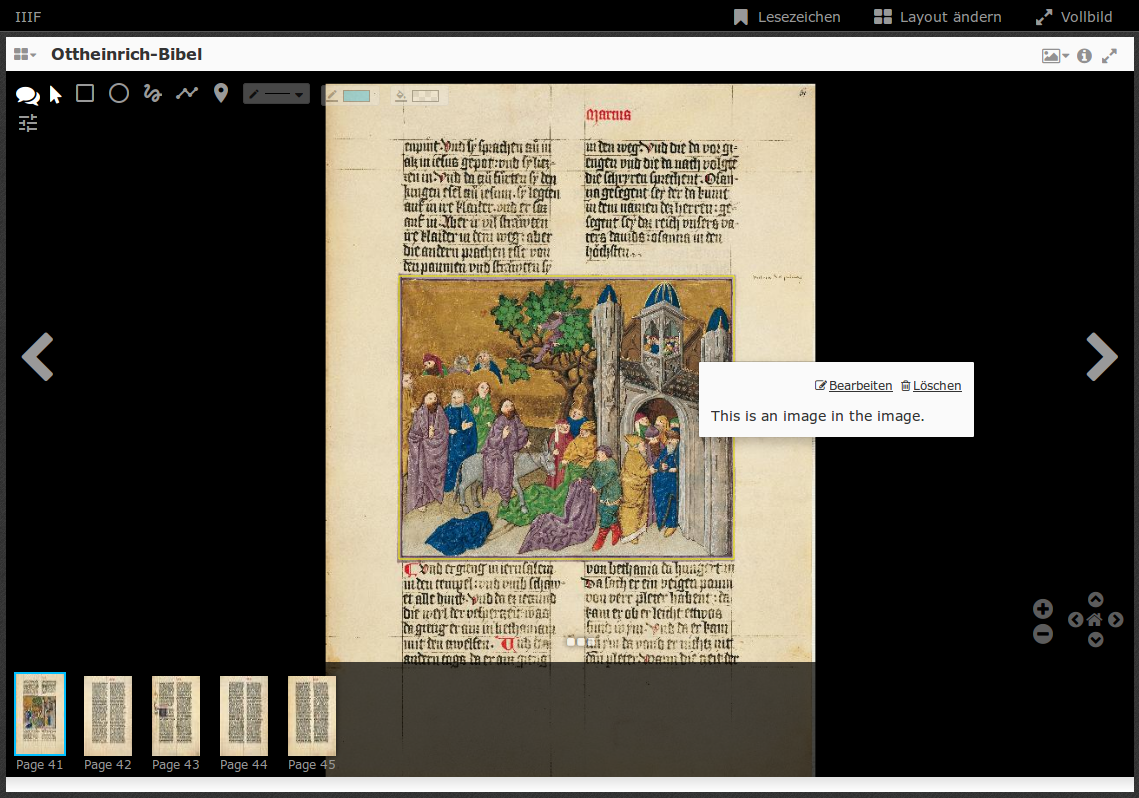
Task: Pick the teal stroke color swatch
Action: click(356, 96)
